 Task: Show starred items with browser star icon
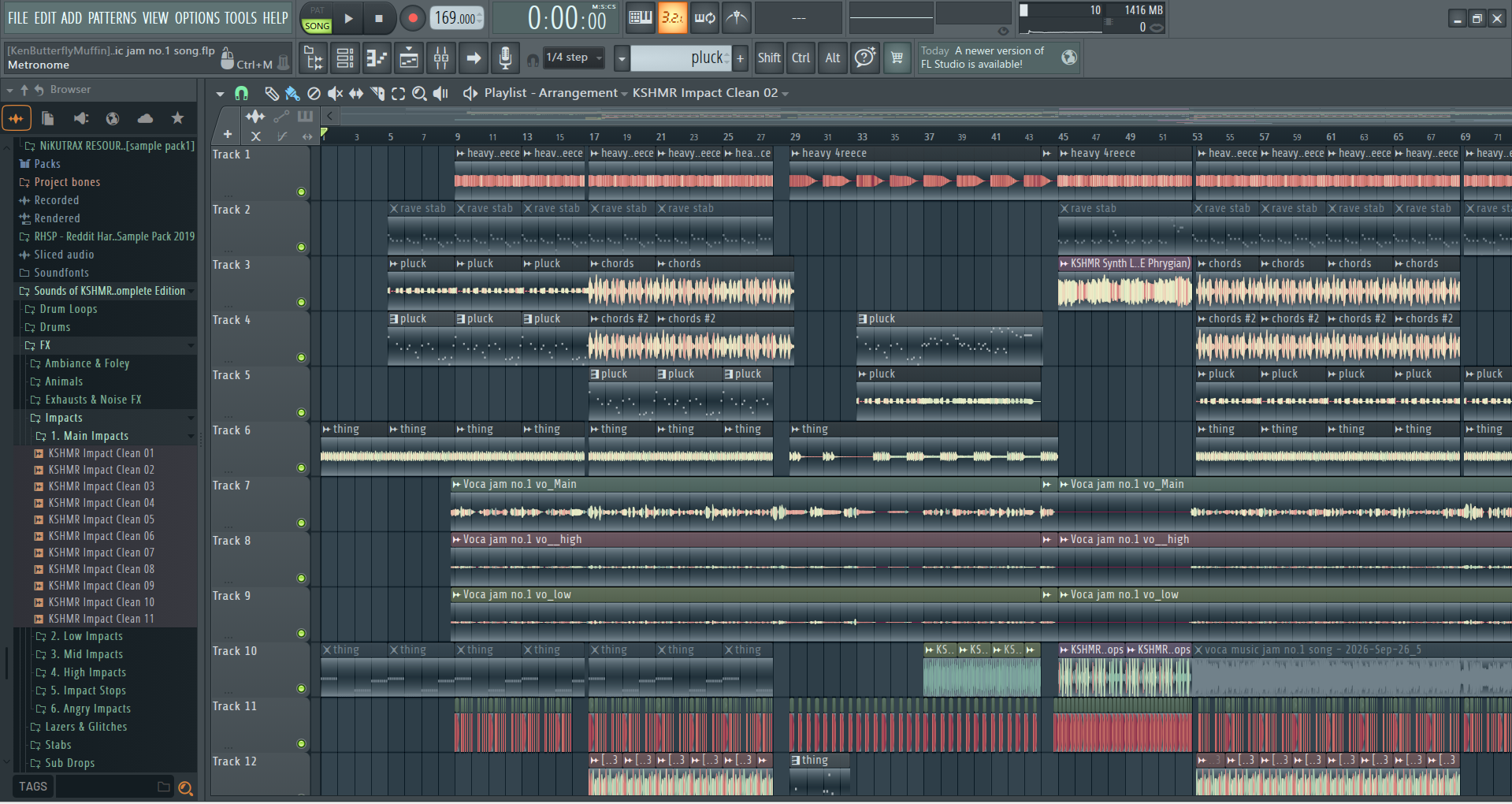178,118
